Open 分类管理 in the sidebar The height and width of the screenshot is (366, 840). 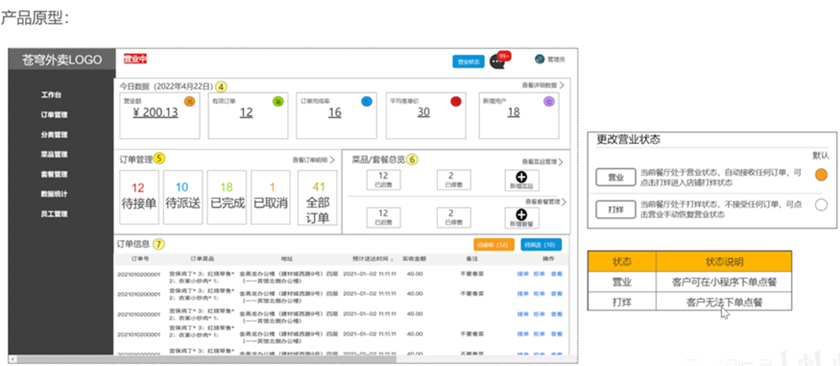point(54,135)
